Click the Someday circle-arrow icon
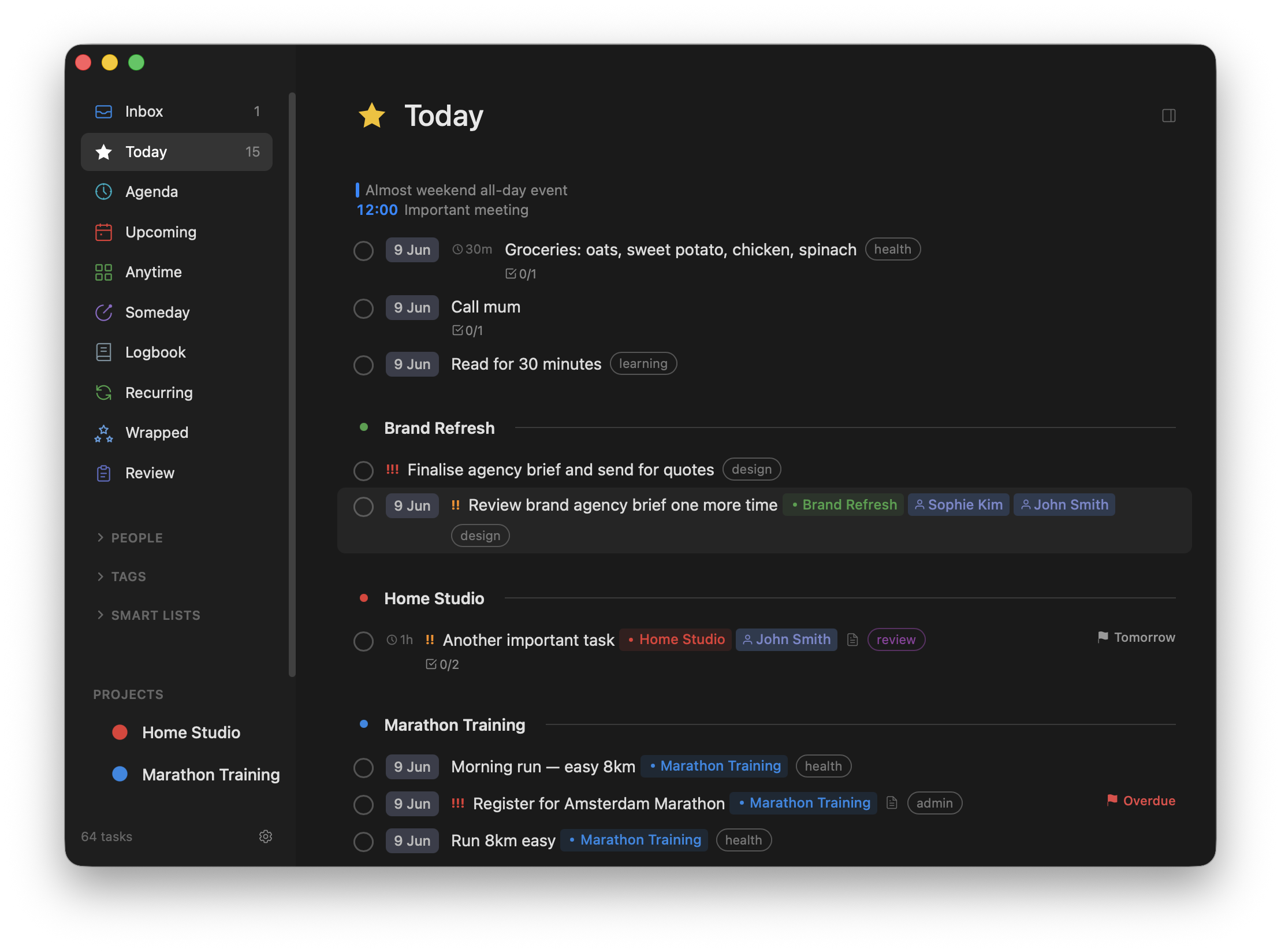Screen dimensions: 1281x952 pos(103,313)
